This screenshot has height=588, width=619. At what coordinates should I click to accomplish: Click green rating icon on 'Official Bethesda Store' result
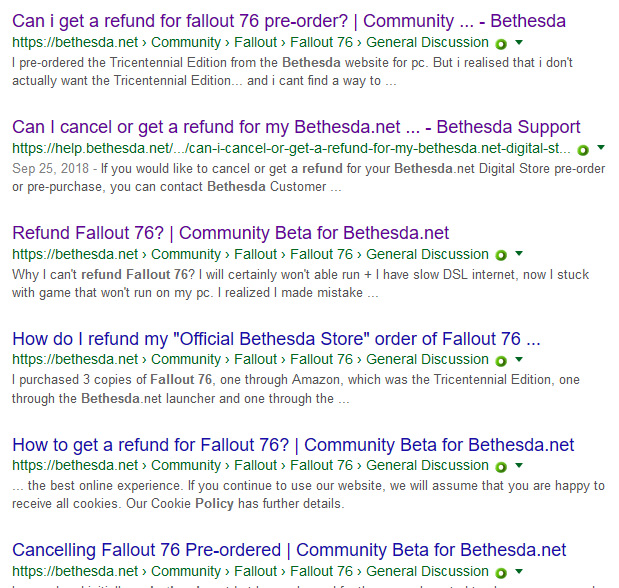tap(501, 361)
